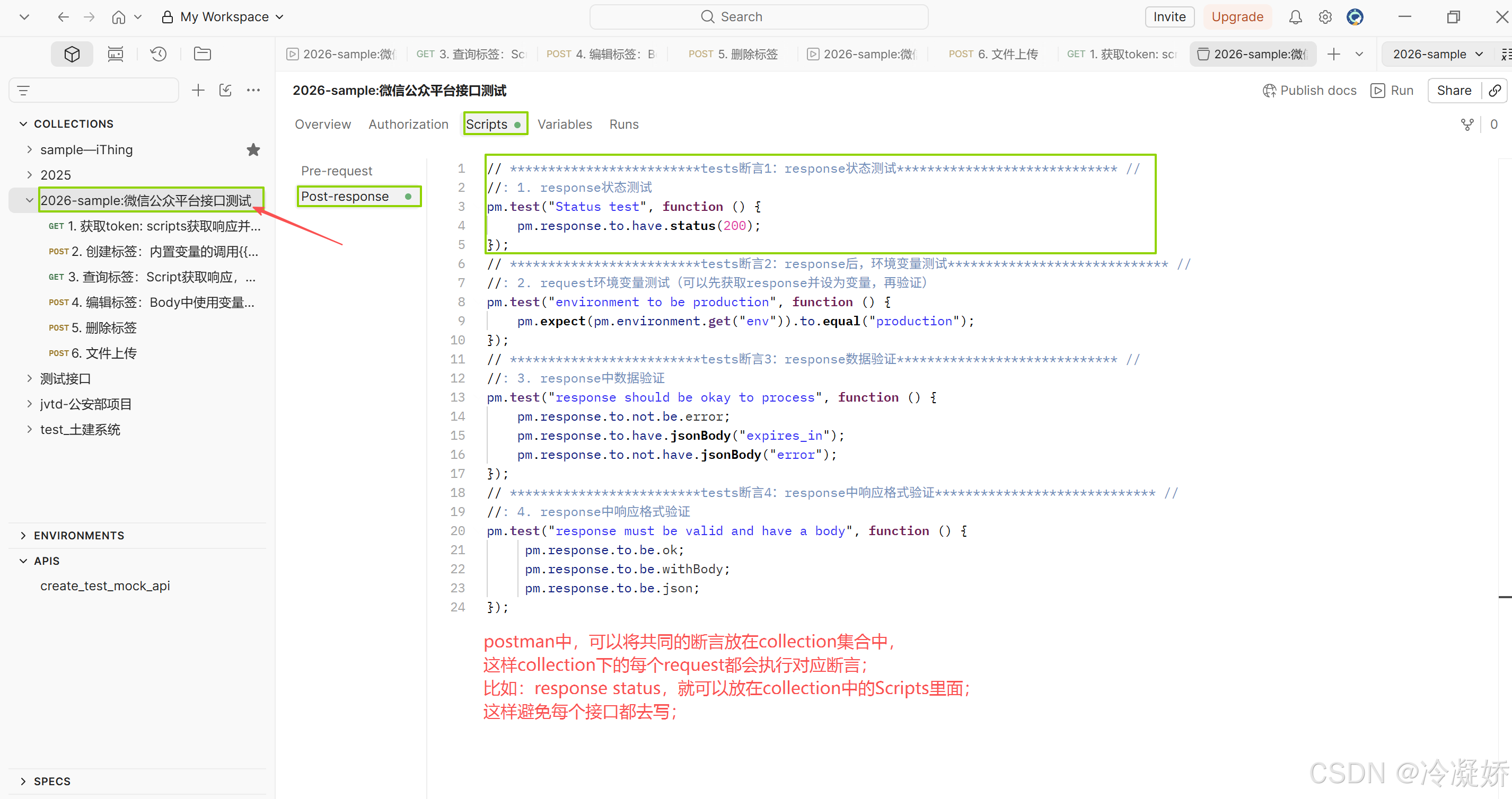Open request POST 2. 创建标签 in sidebar
This screenshot has width=1512, height=799.
point(154,252)
